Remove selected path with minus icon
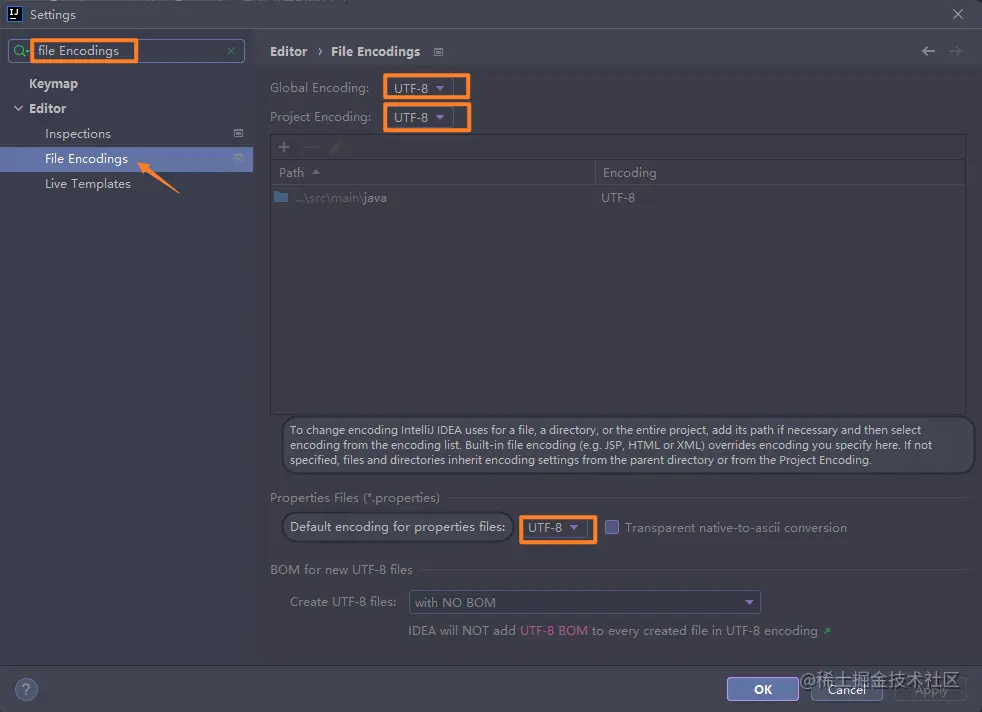Image resolution: width=982 pixels, height=712 pixels. click(310, 147)
